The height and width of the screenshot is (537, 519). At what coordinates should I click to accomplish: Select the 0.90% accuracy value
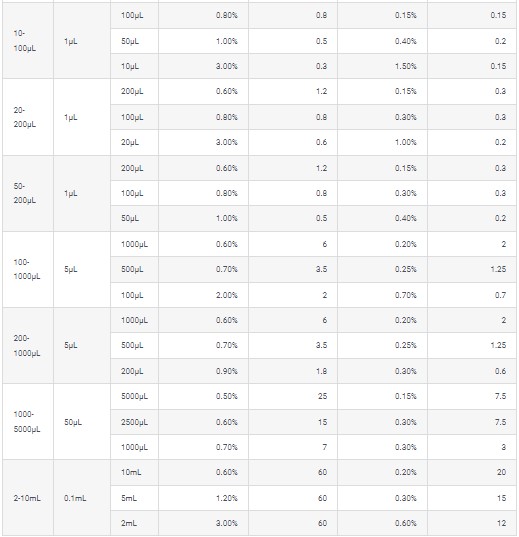[x=226, y=371]
